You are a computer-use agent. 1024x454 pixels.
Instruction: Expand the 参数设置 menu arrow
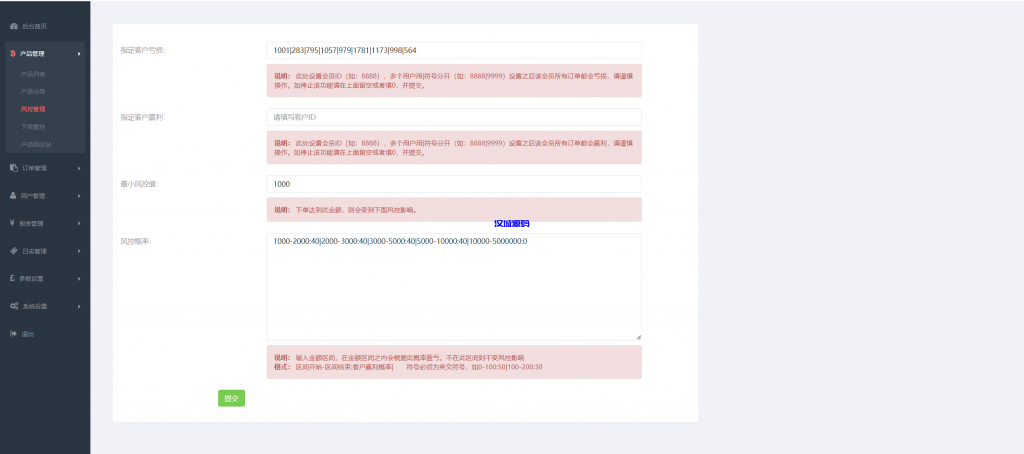79,278
